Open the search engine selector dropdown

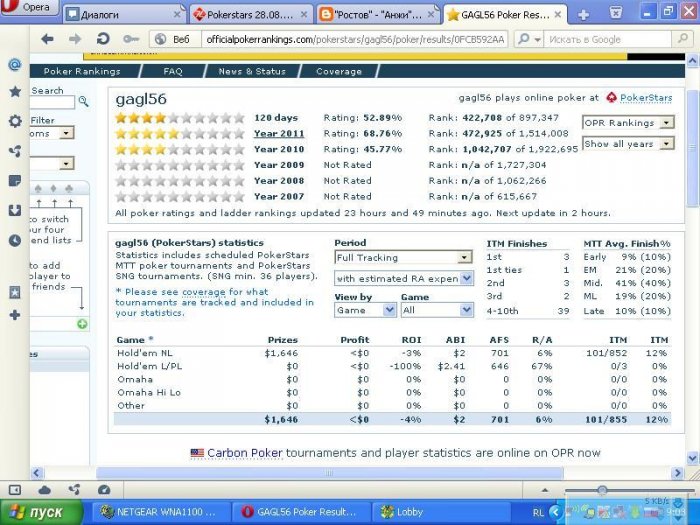click(x=529, y=39)
